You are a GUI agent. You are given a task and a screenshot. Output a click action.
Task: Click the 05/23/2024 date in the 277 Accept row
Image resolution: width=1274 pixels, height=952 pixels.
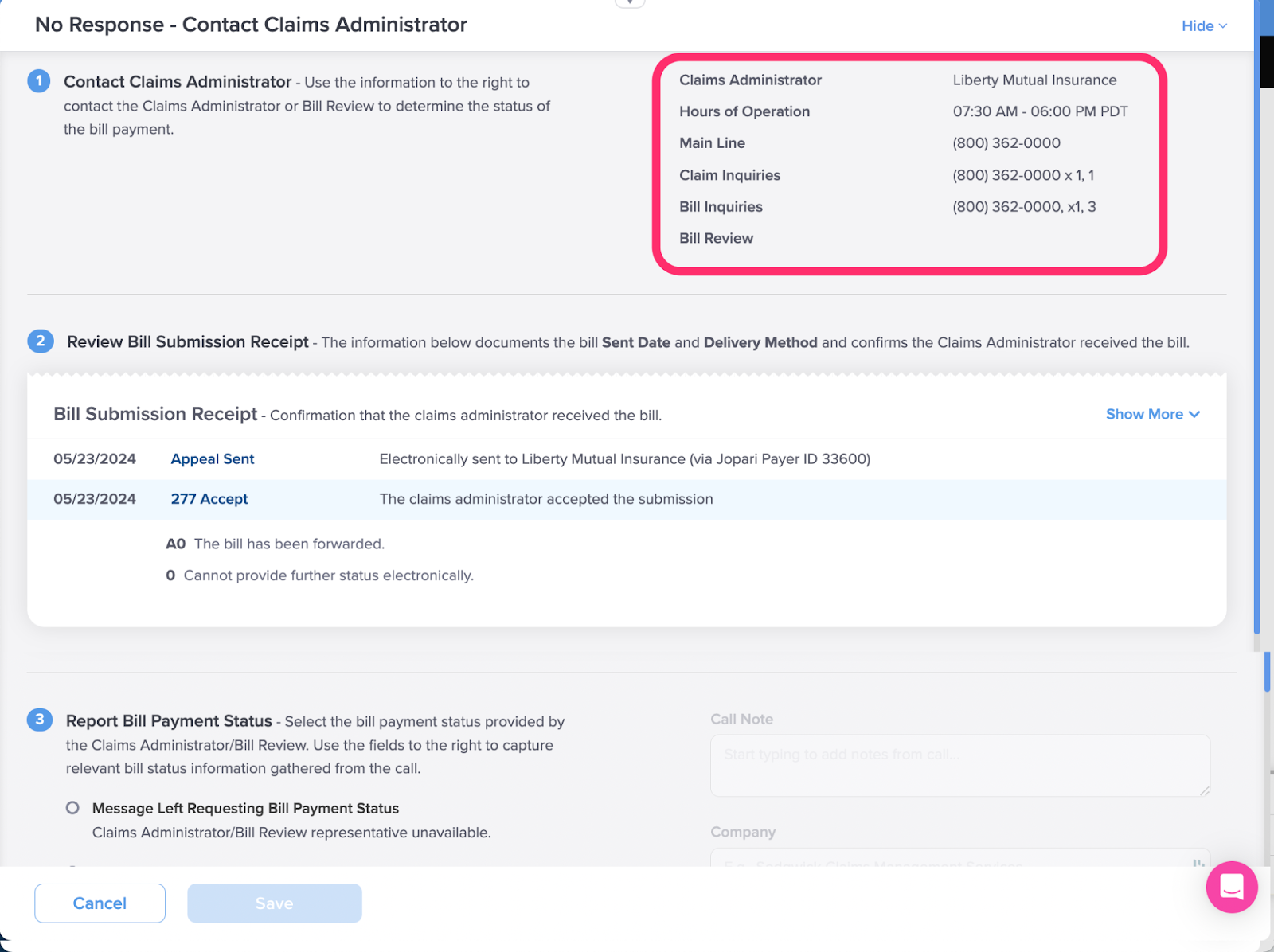95,499
